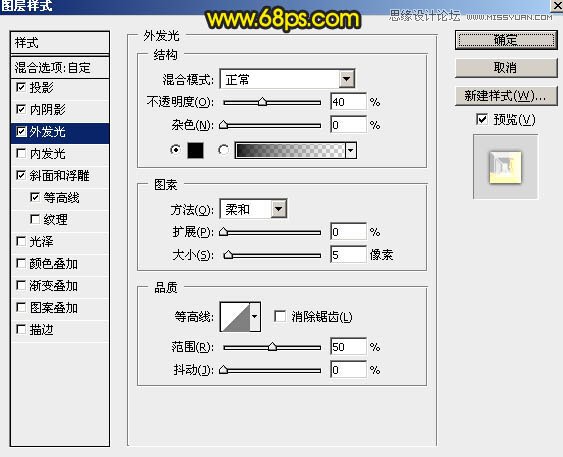The image size is (563, 457).
Task: Click the 杂色 noise value field
Action: tap(348, 125)
